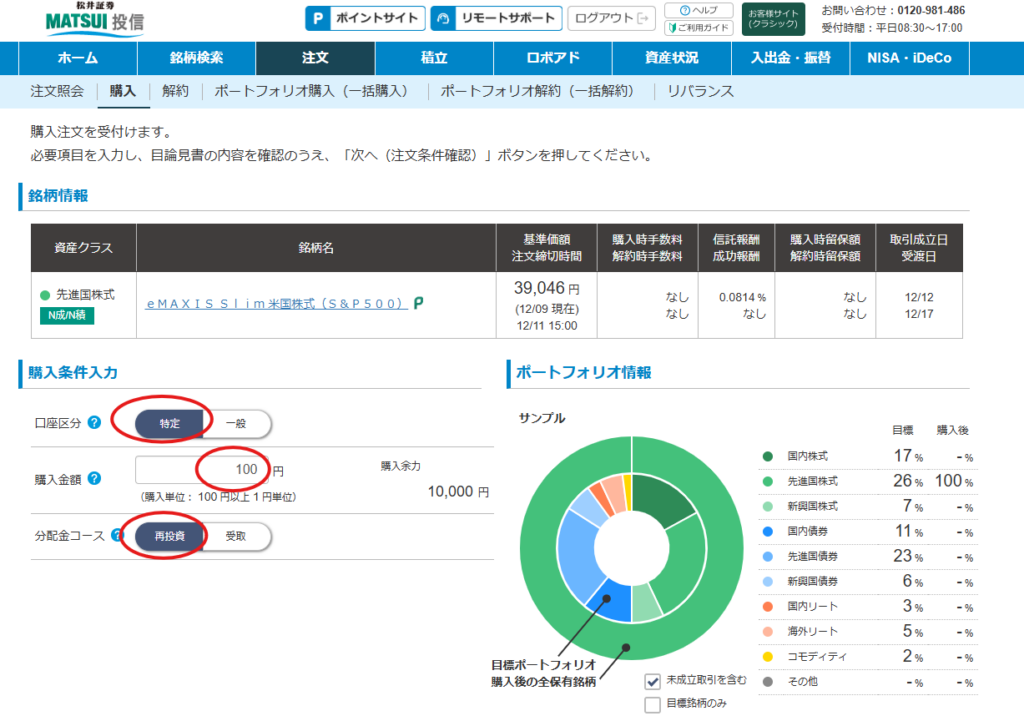
Task: Open the ご利用ガイド guide link
Action: (x=698, y=27)
